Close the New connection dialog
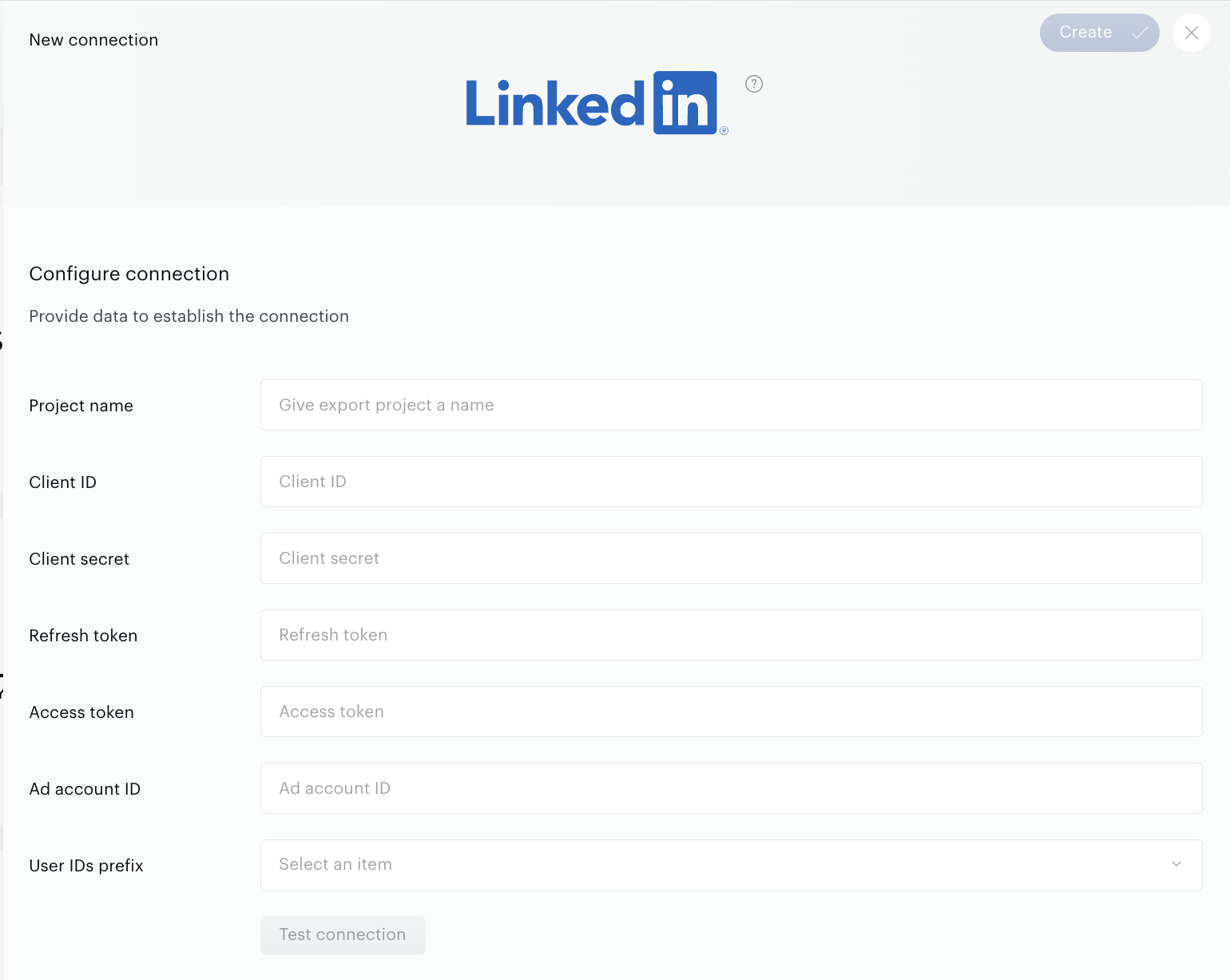 [x=1192, y=33]
